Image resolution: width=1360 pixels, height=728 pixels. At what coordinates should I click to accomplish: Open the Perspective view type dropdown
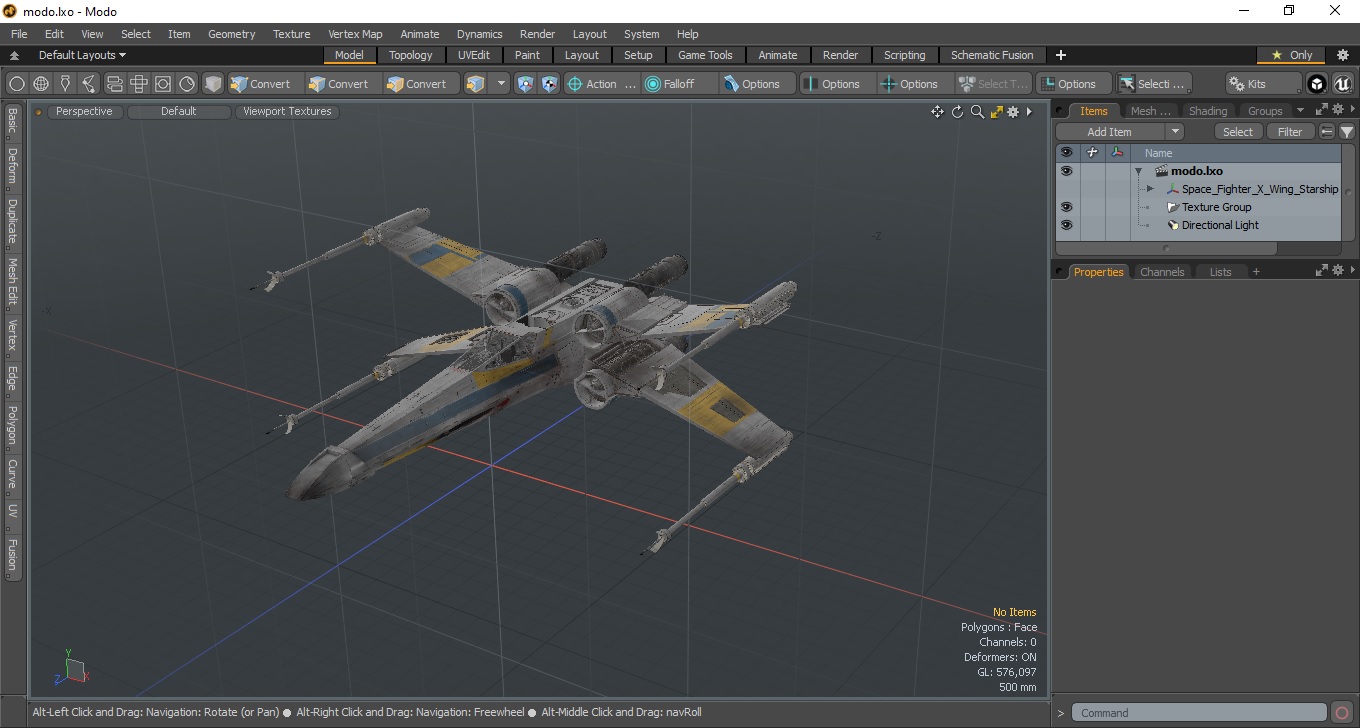tap(84, 112)
